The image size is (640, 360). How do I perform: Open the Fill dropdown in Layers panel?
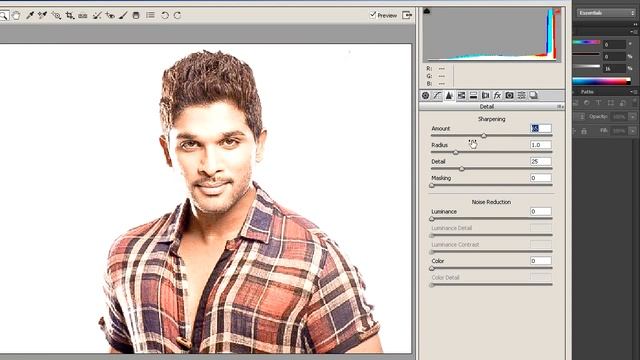point(633,131)
